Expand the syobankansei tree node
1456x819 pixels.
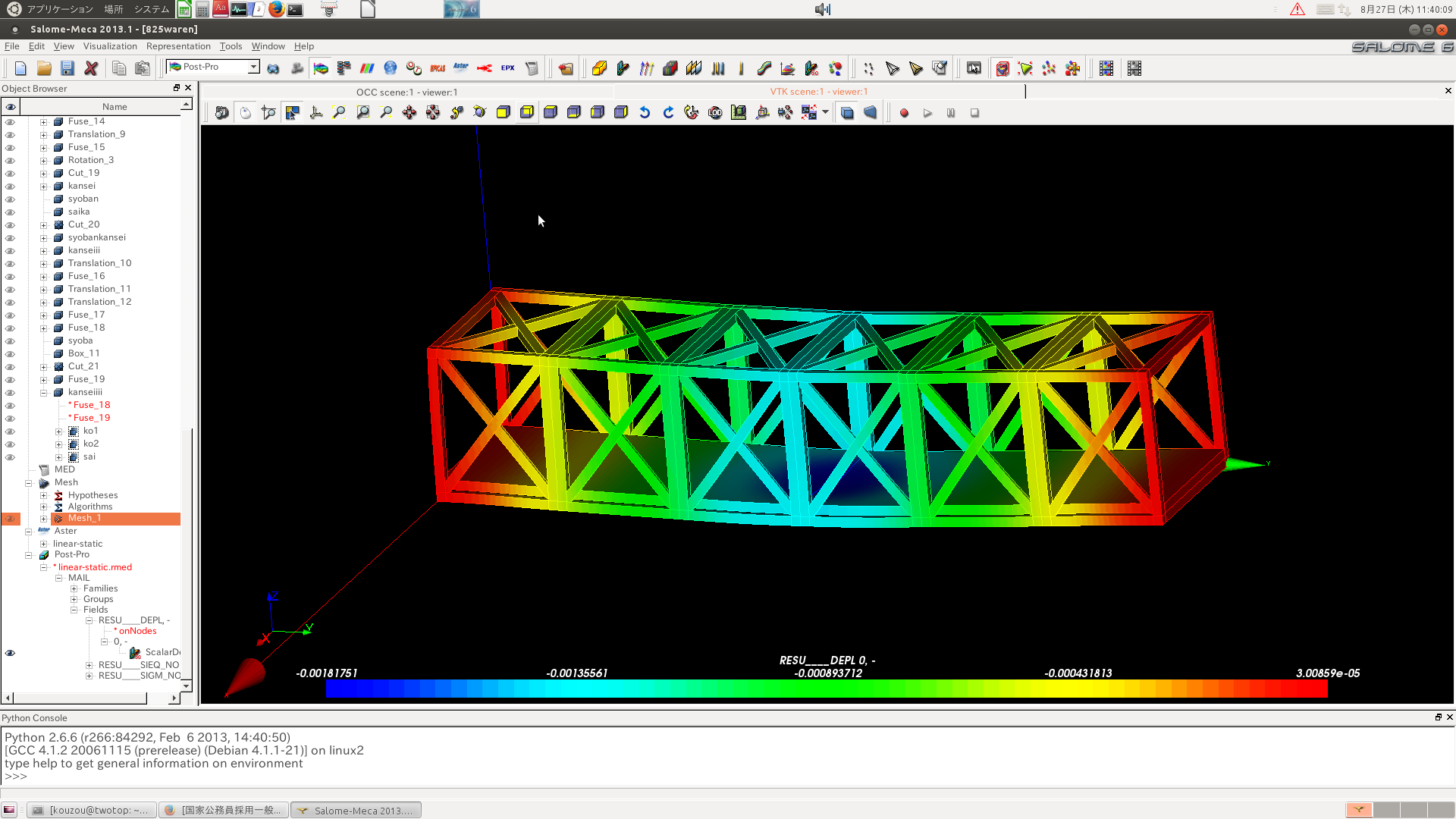click(43, 238)
